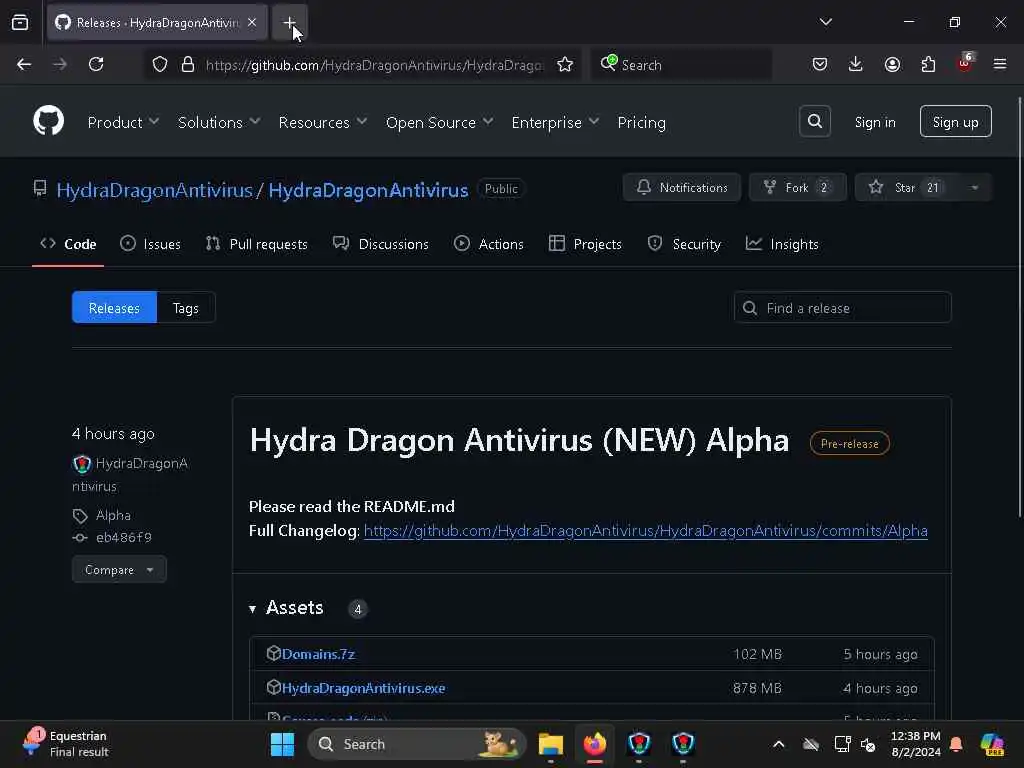Open Firefox downloads panel
This screenshot has width=1024, height=768.
click(x=856, y=64)
